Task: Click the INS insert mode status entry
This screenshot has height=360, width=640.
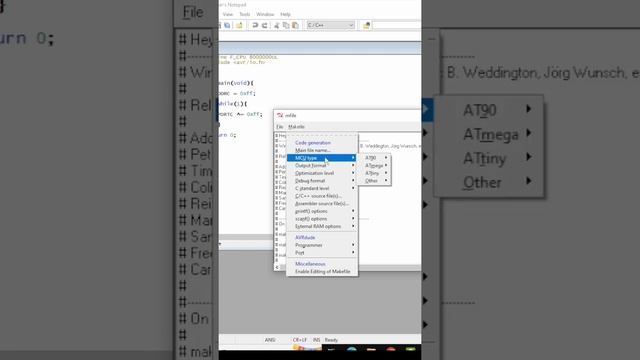Action: 316,340
